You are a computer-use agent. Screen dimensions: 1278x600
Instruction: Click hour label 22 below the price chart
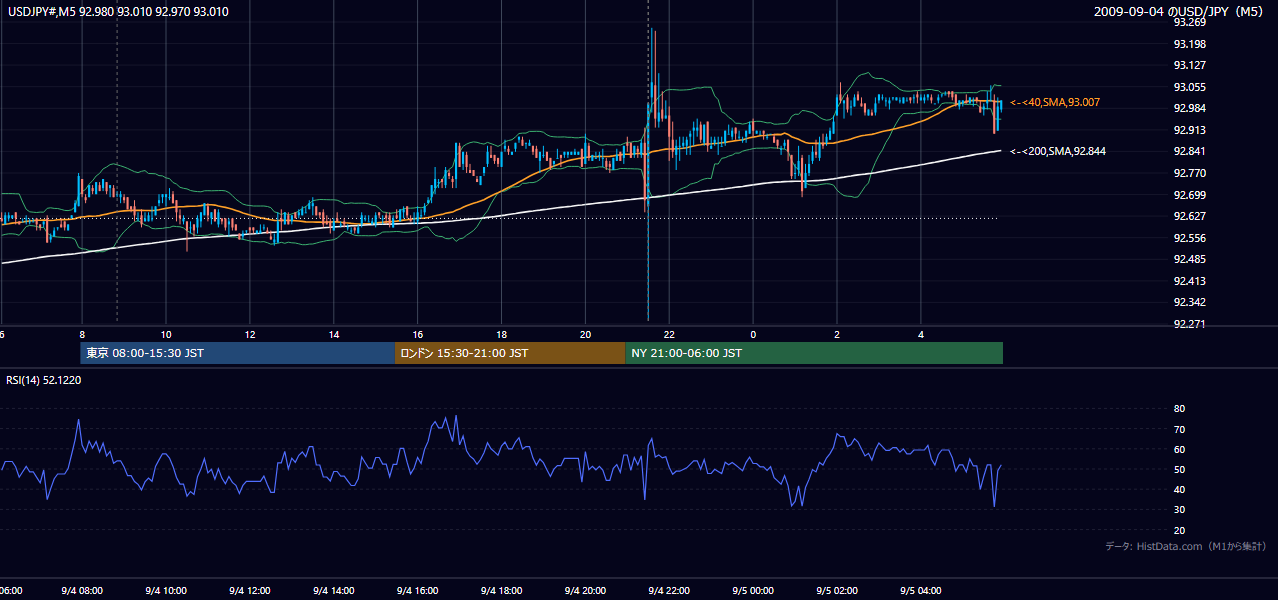[x=670, y=334]
